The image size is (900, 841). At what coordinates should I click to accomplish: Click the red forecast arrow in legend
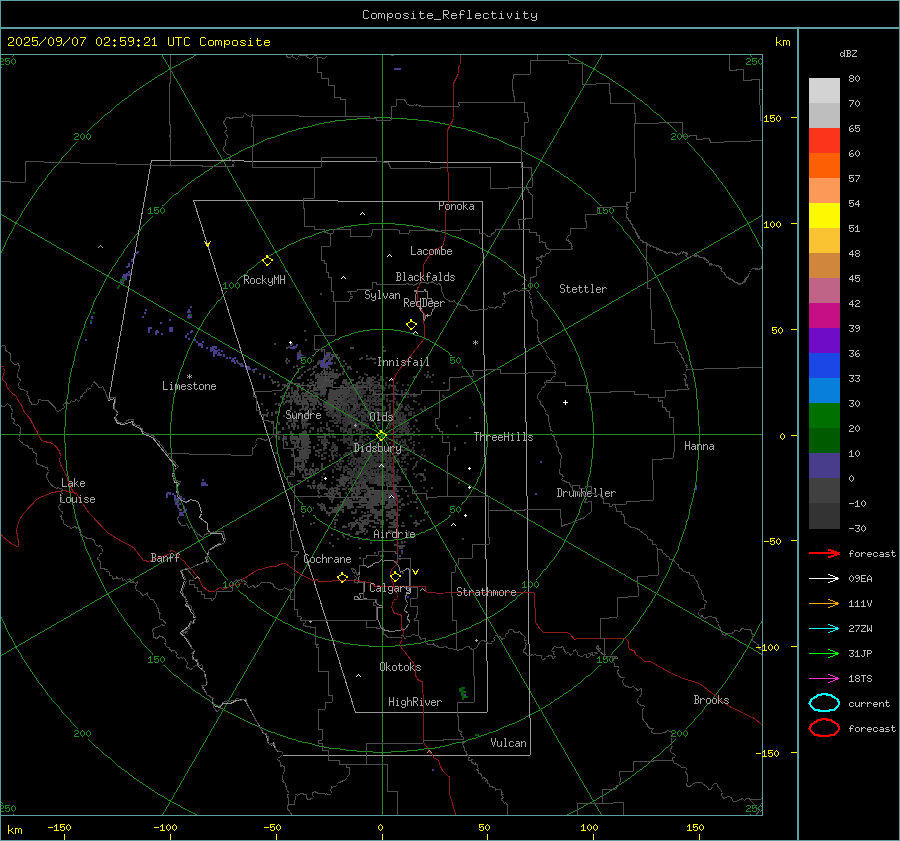824,553
